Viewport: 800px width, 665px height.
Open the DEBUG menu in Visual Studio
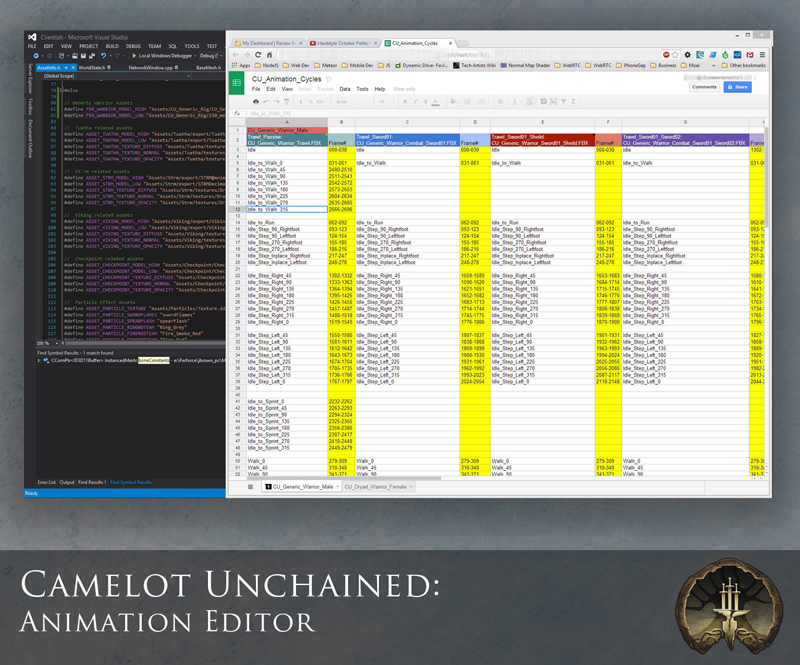133,46
